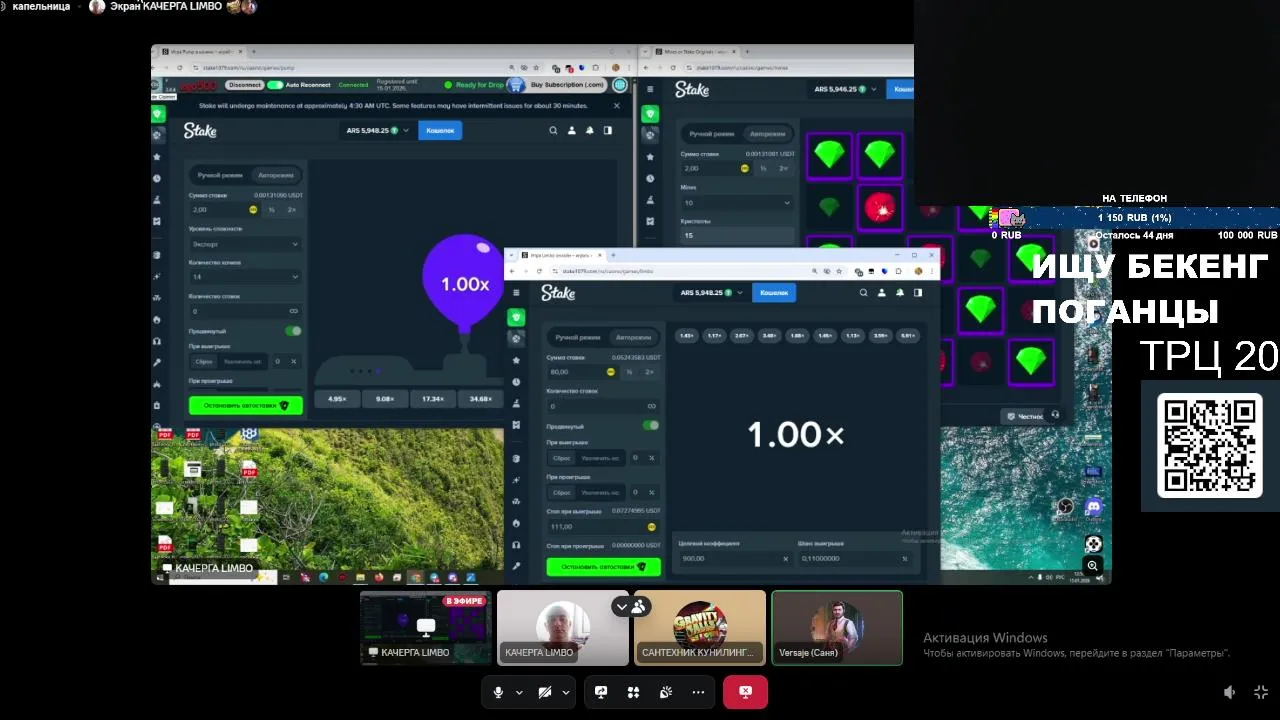Click the star favorites icon in Limbo sidebar

516,360
